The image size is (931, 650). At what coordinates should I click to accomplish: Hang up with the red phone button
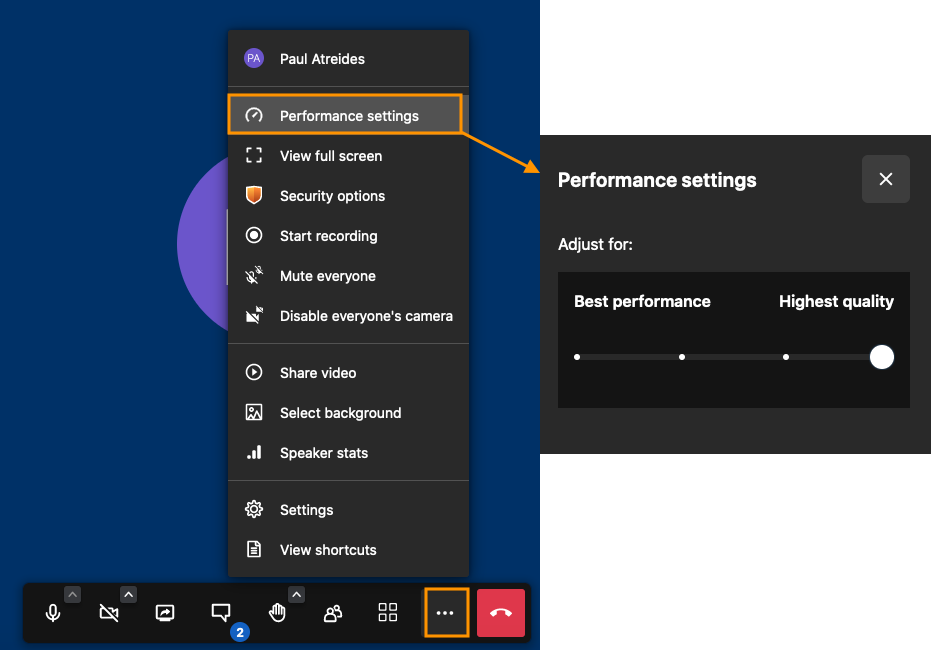coord(501,613)
